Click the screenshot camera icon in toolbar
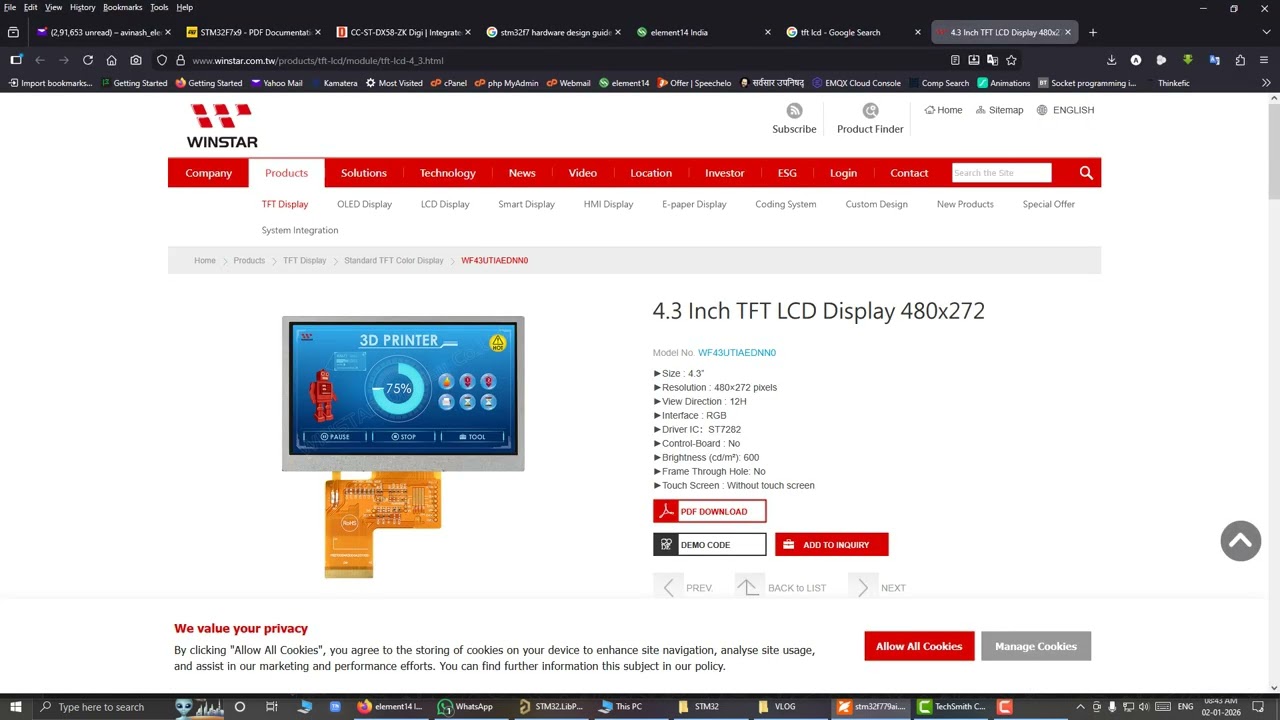 pyautogui.click(x=135, y=60)
